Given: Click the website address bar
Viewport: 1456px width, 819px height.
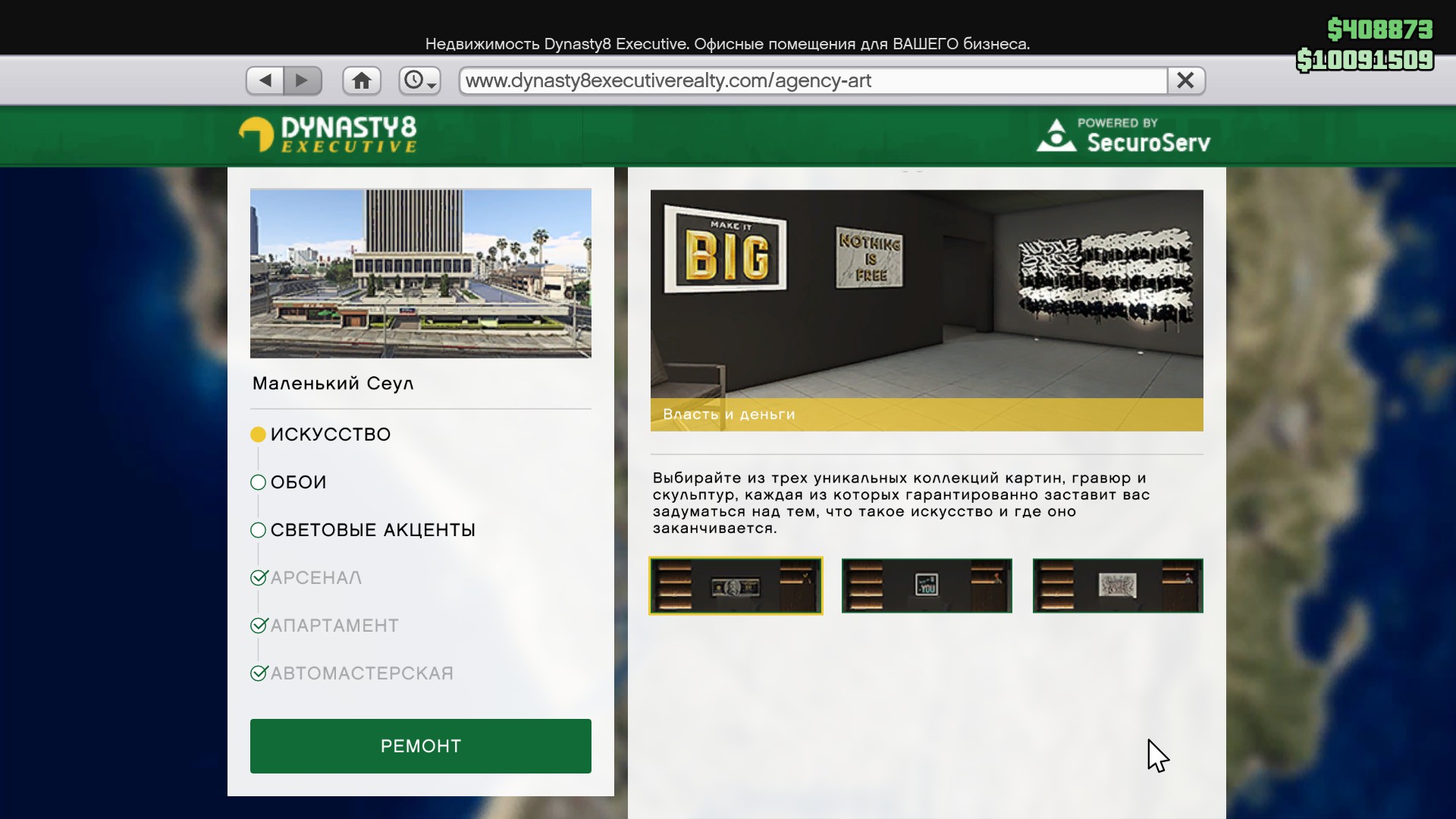Looking at the screenshot, I should 811,80.
